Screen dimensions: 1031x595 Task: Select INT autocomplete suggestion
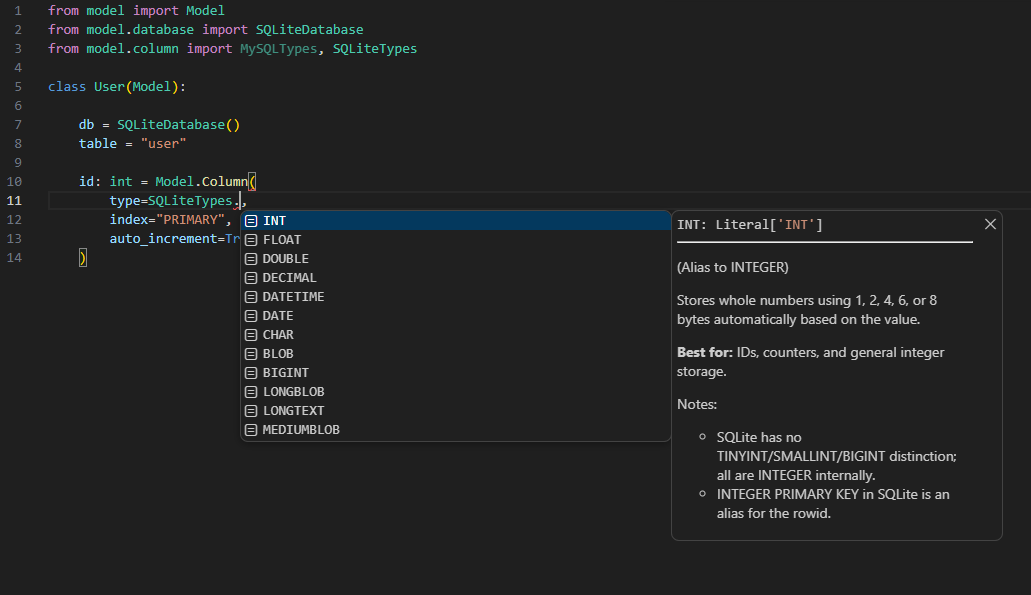(456, 221)
